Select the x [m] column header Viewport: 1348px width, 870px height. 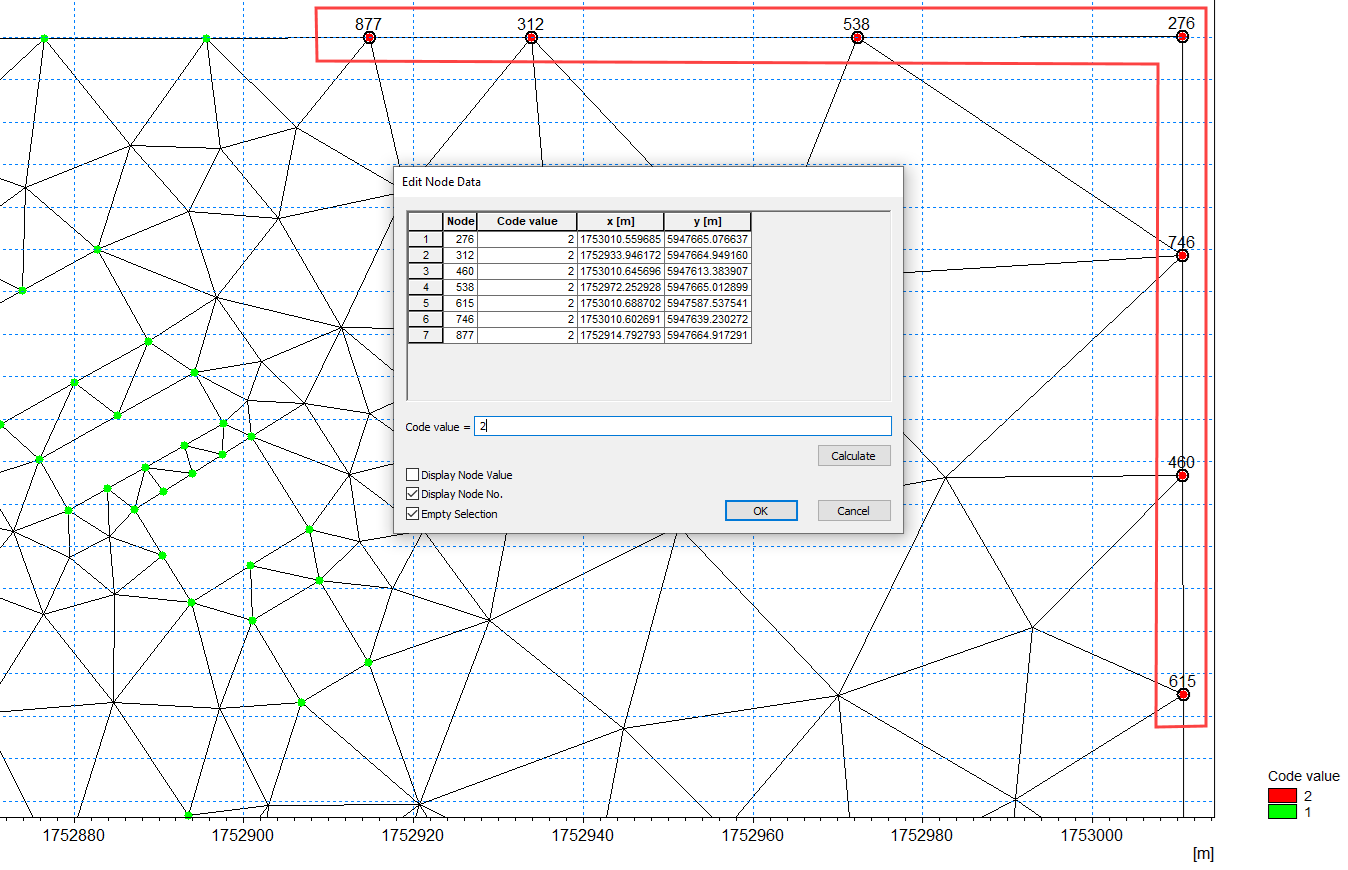[x=620, y=221]
